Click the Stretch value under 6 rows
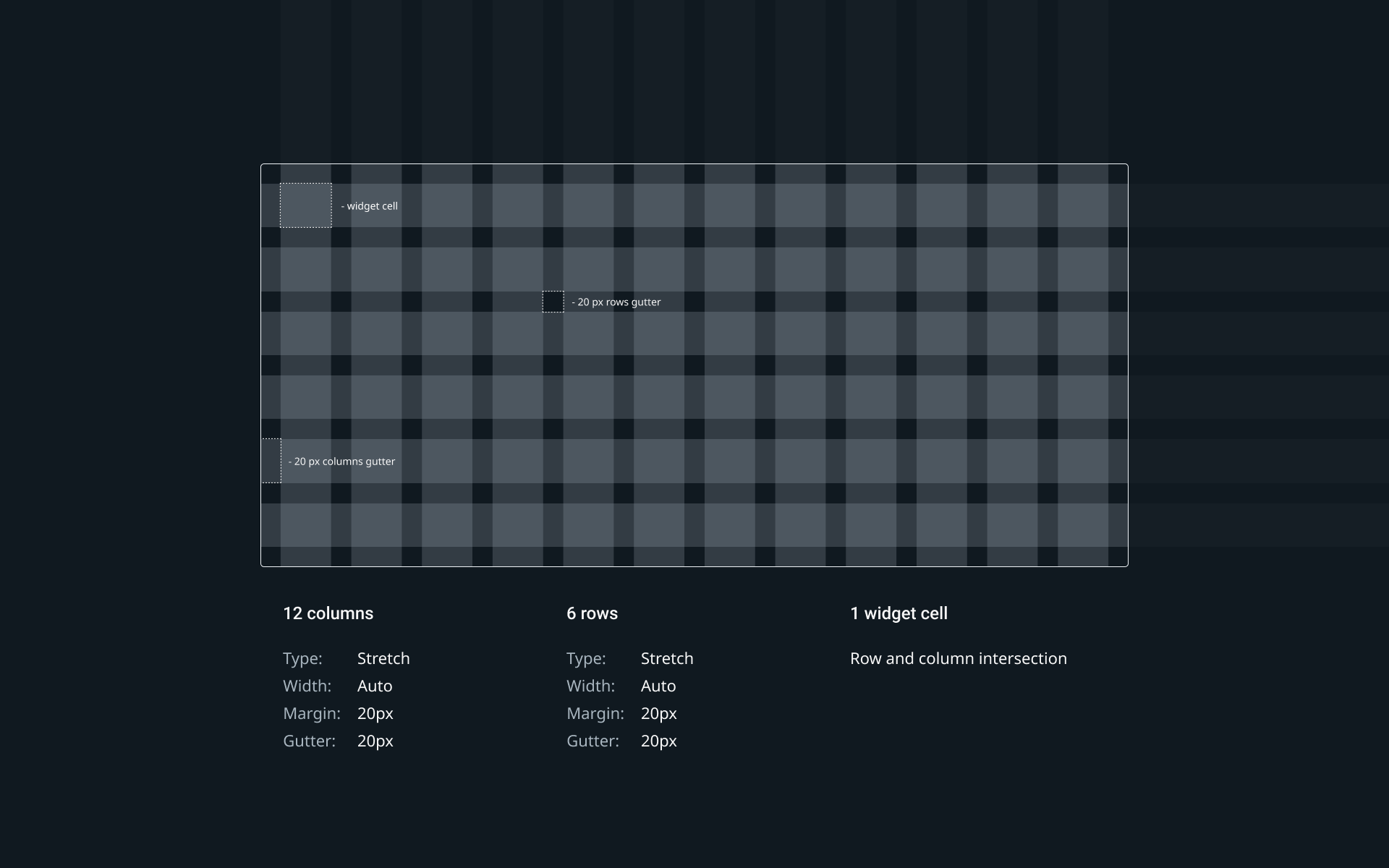Image resolution: width=1389 pixels, height=868 pixels. click(x=667, y=658)
